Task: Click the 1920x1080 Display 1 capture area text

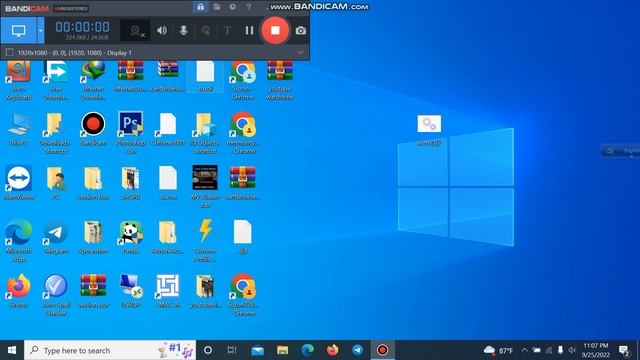Action: [x=75, y=53]
